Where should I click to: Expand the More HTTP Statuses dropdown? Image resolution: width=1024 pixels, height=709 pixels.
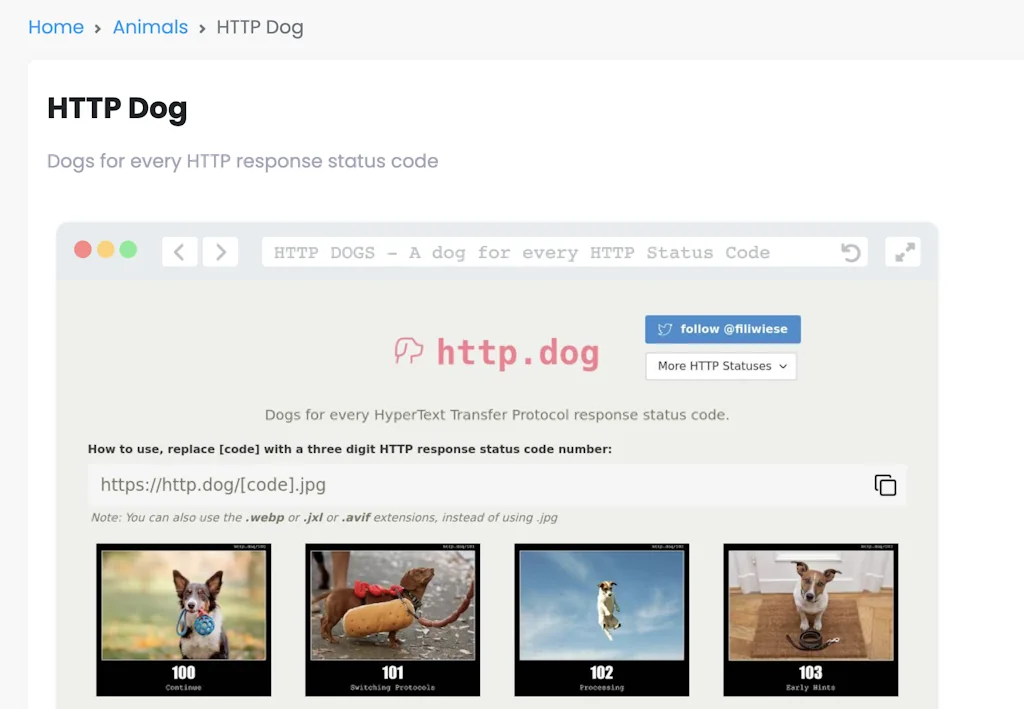[x=720, y=366]
